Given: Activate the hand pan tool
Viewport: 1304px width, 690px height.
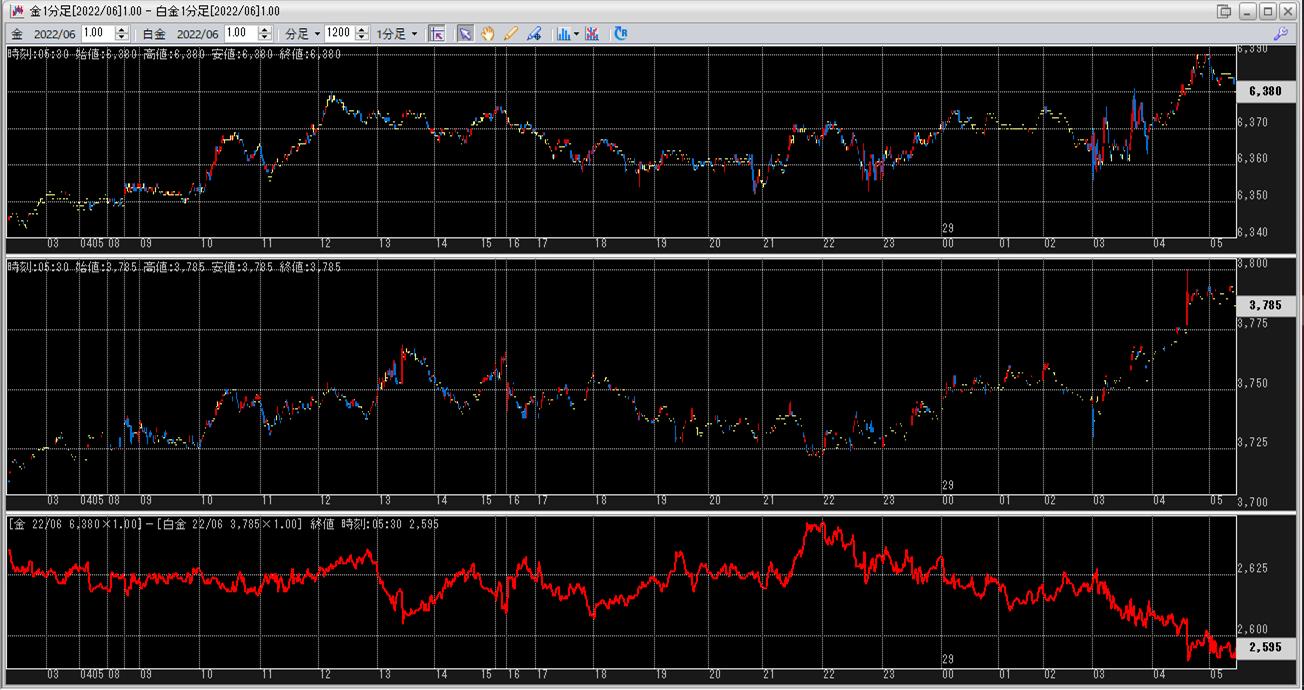Looking at the screenshot, I should [488, 33].
